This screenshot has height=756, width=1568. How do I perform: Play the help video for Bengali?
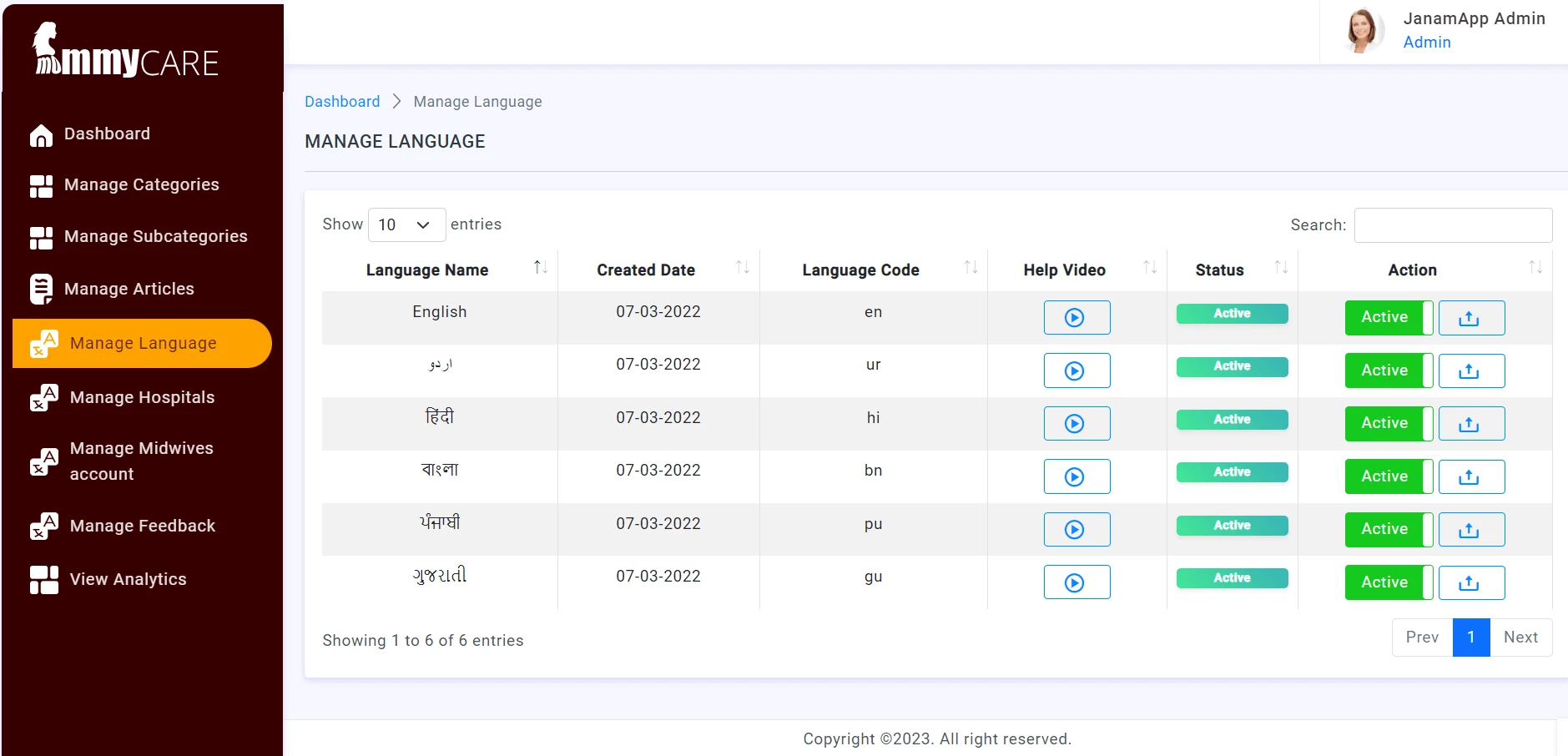pos(1076,476)
